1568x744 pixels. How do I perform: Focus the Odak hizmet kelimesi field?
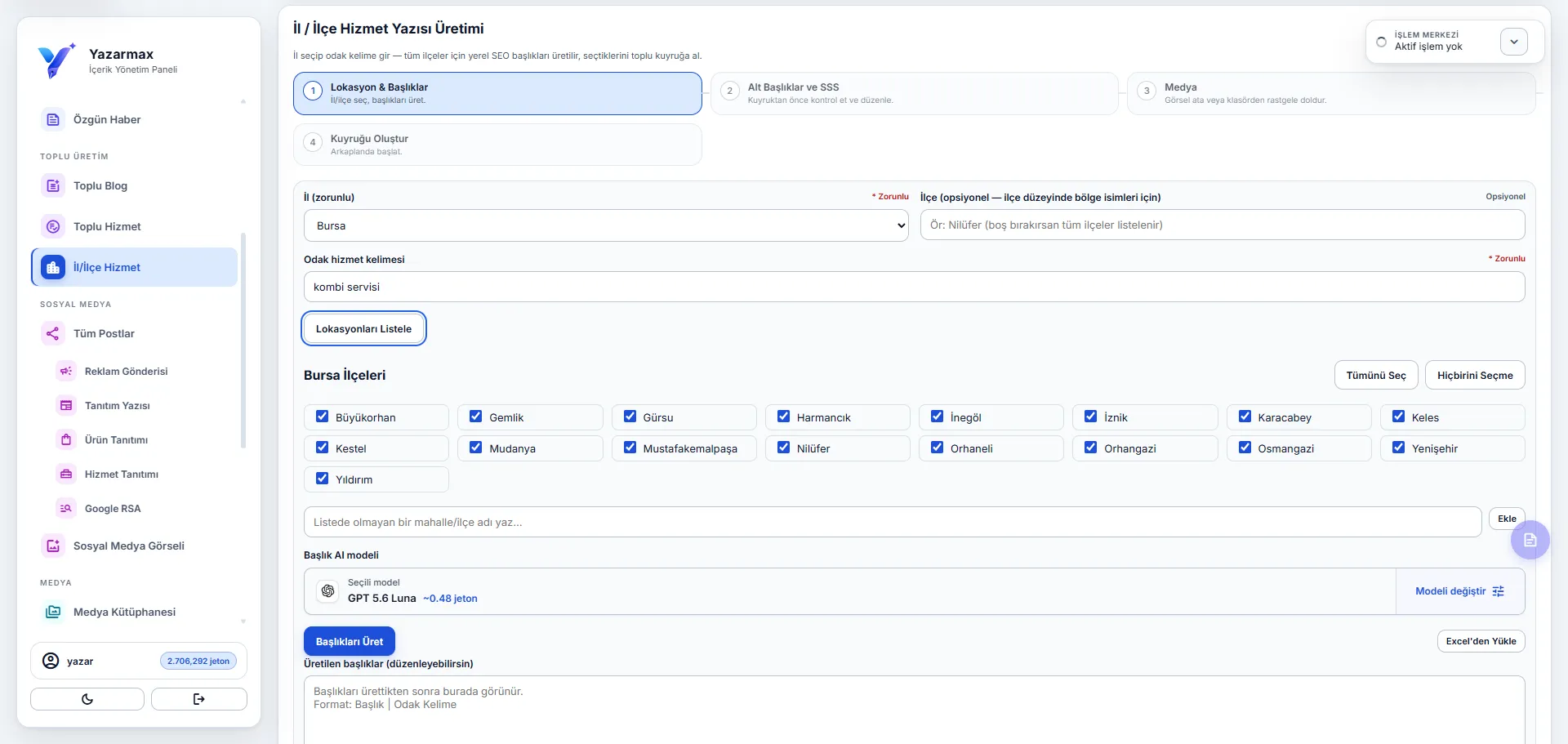pos(914,287)
